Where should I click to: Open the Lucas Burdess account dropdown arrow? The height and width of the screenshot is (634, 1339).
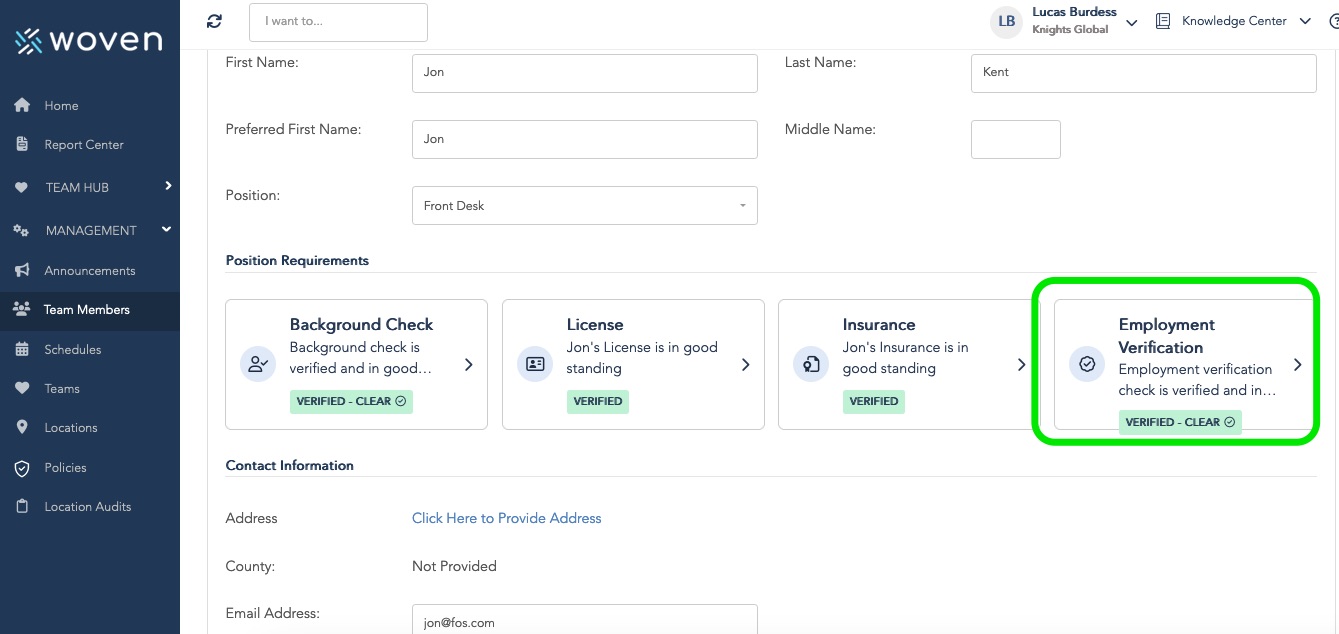[1132, 22]
